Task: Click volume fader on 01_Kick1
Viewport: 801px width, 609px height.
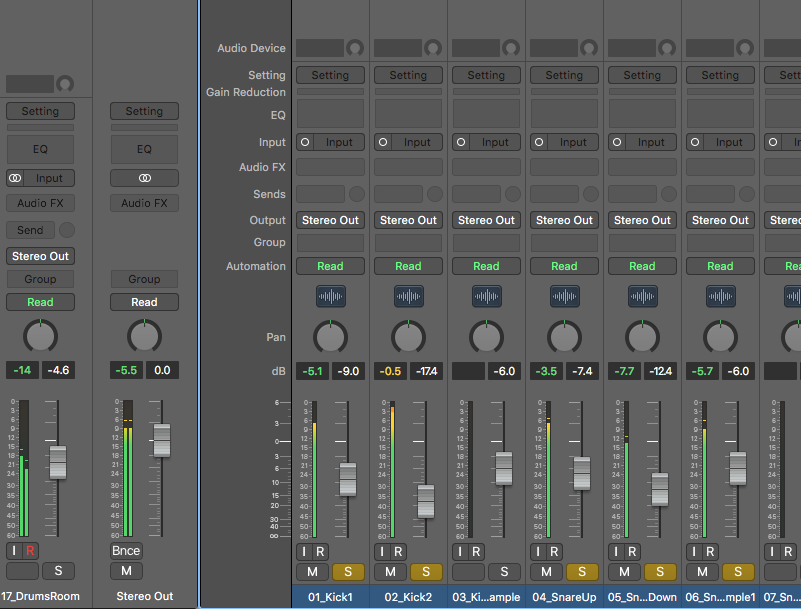Action: pyautogui.click(x=348, y=479)
